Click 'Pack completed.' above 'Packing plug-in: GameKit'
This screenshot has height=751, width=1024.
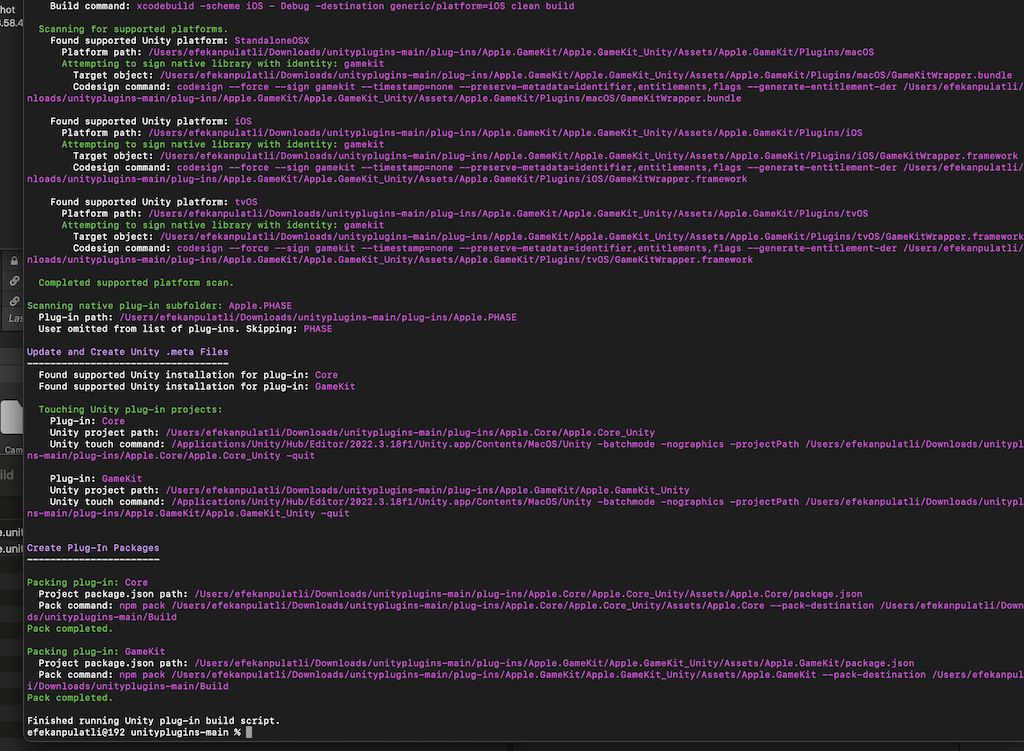pyautogui.click(x=70, y=629)
